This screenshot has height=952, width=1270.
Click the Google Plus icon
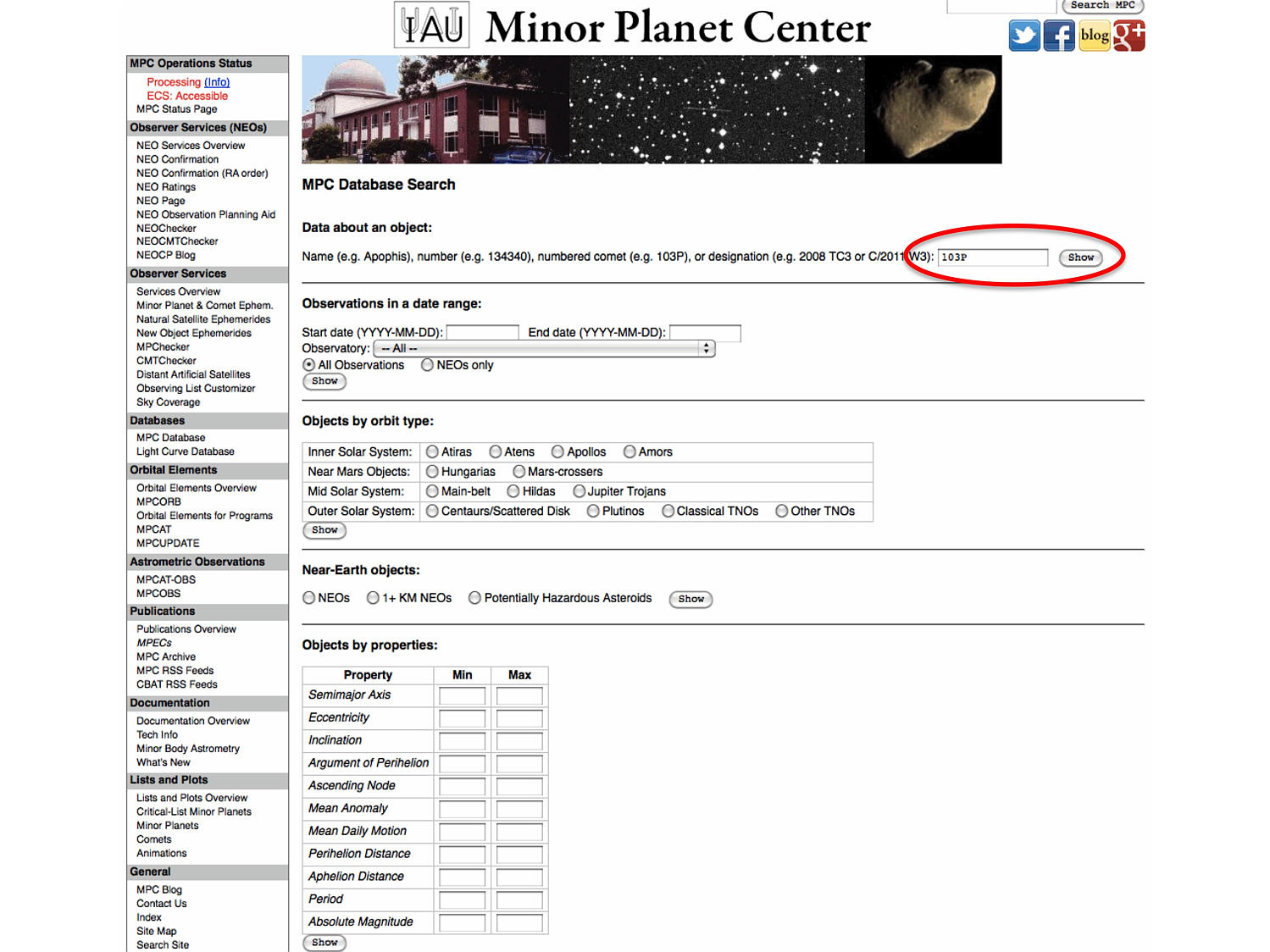click(x=1129, y=36)
